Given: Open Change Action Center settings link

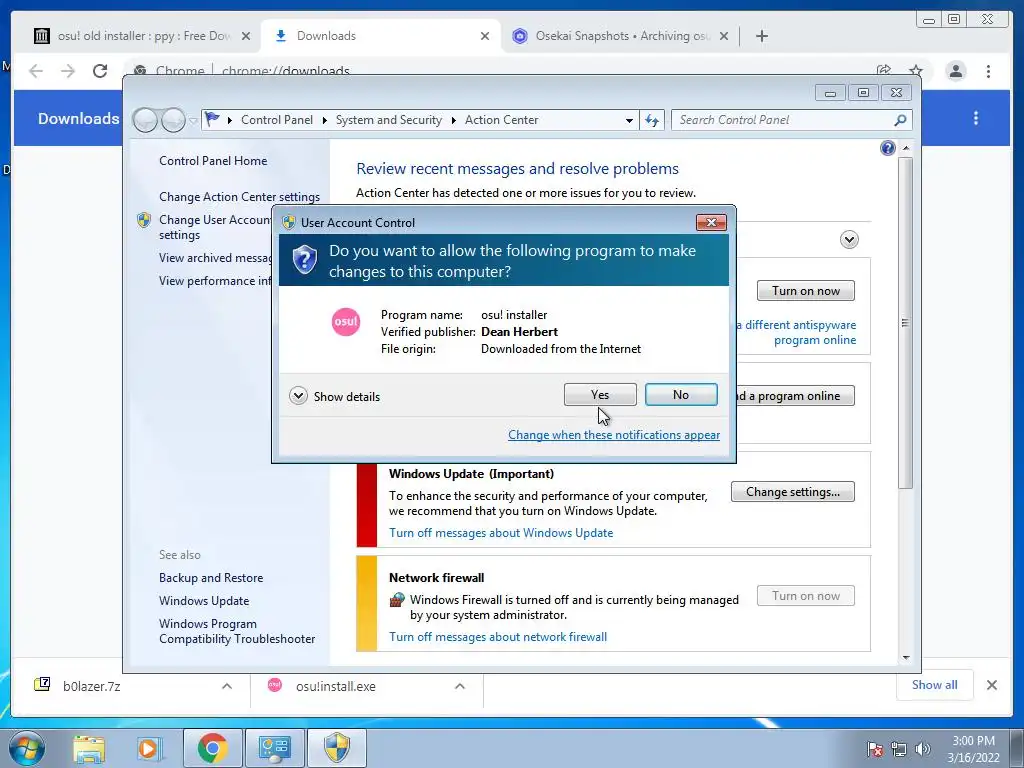Looking at the screenshot, I should tap(239, 197).
